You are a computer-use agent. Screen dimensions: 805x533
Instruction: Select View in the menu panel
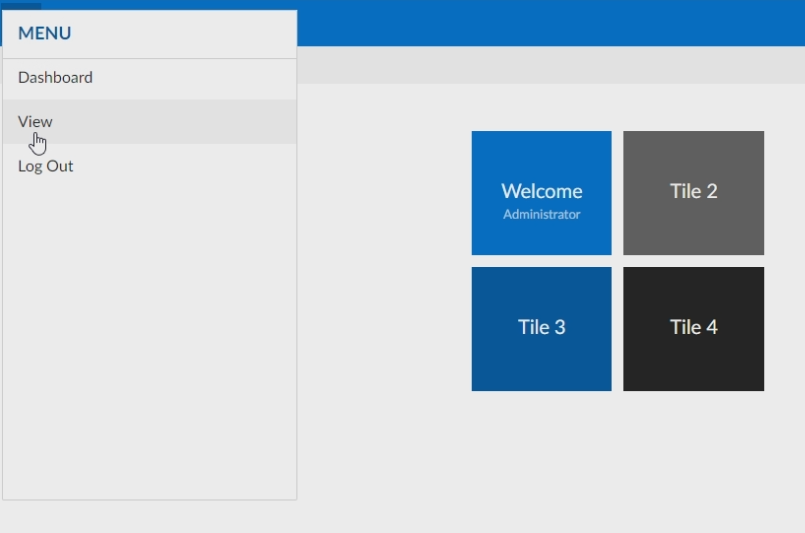coord(35,122)
